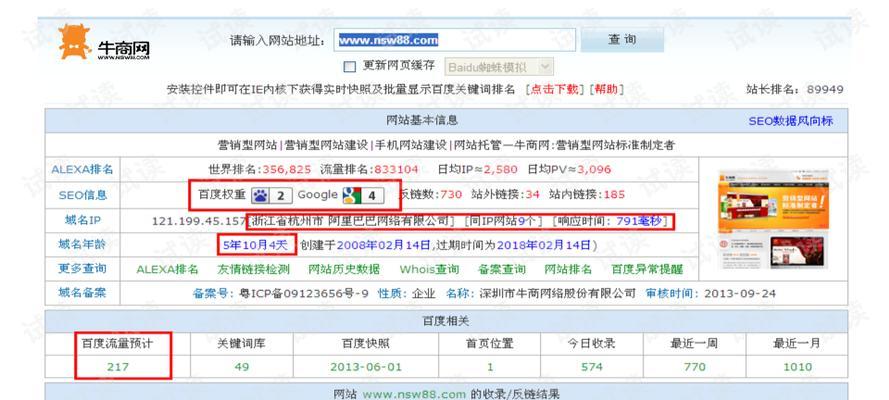Click the 域名备案 row label
This screenshot has width=889, height=400.
[x=82, y=293]
